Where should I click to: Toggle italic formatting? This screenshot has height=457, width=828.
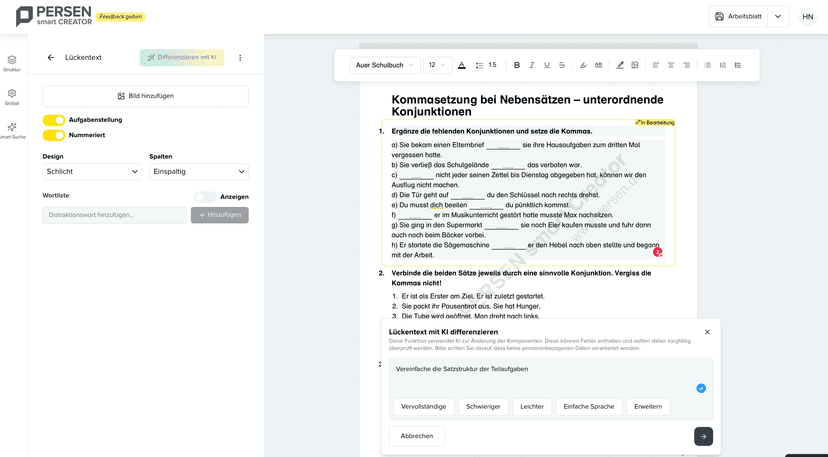(532, 65)
